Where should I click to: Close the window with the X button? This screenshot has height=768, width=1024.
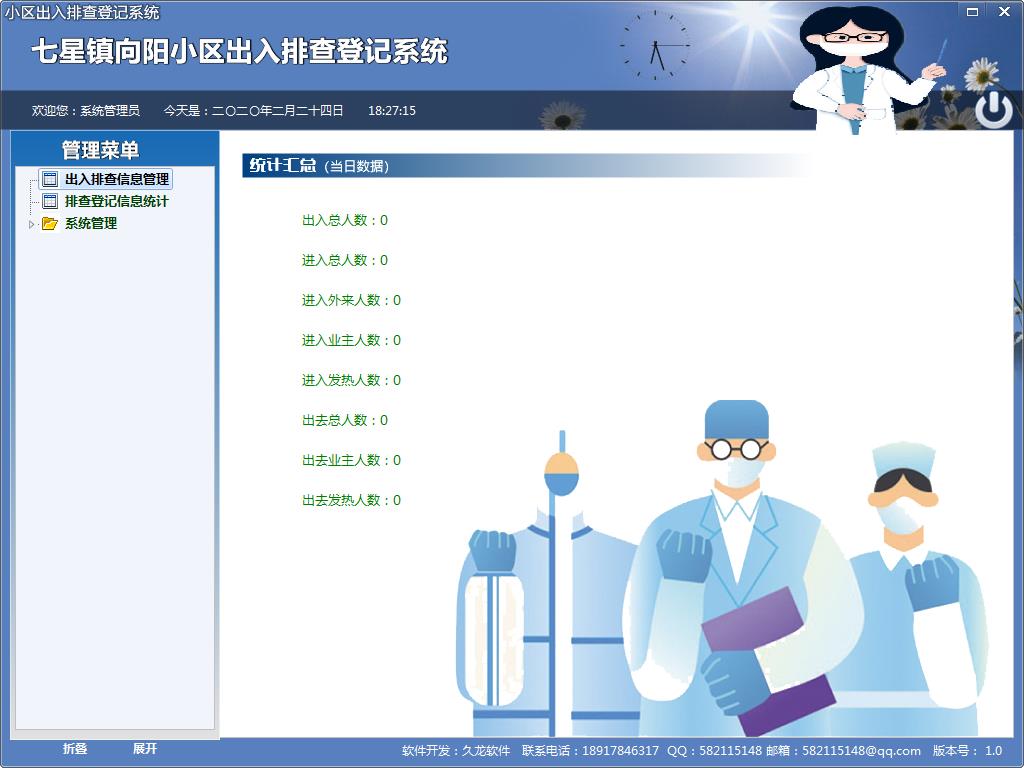pos(1004,12)
